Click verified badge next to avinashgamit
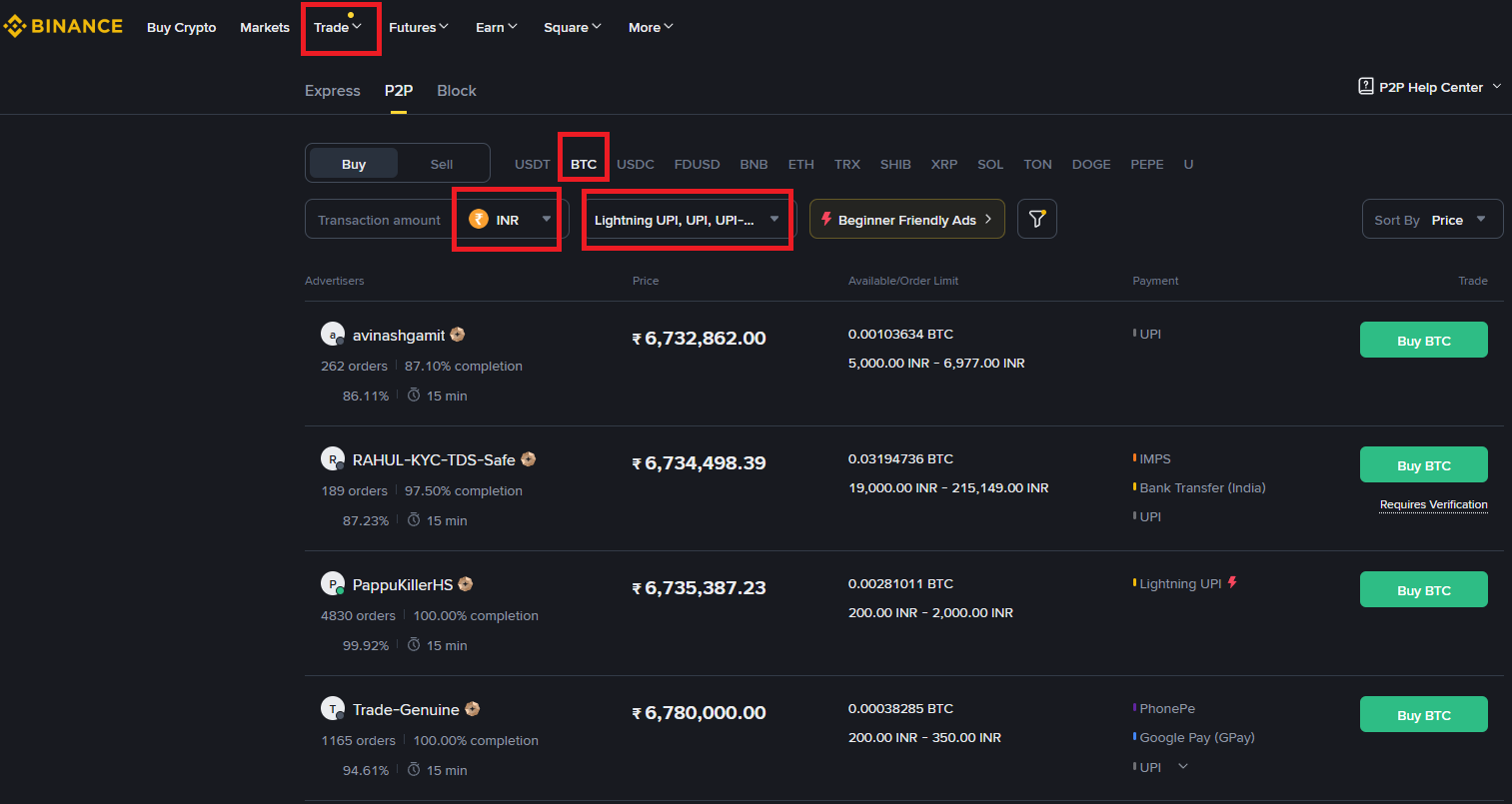This screenshot has height=804, width=1512. (458, 335)
